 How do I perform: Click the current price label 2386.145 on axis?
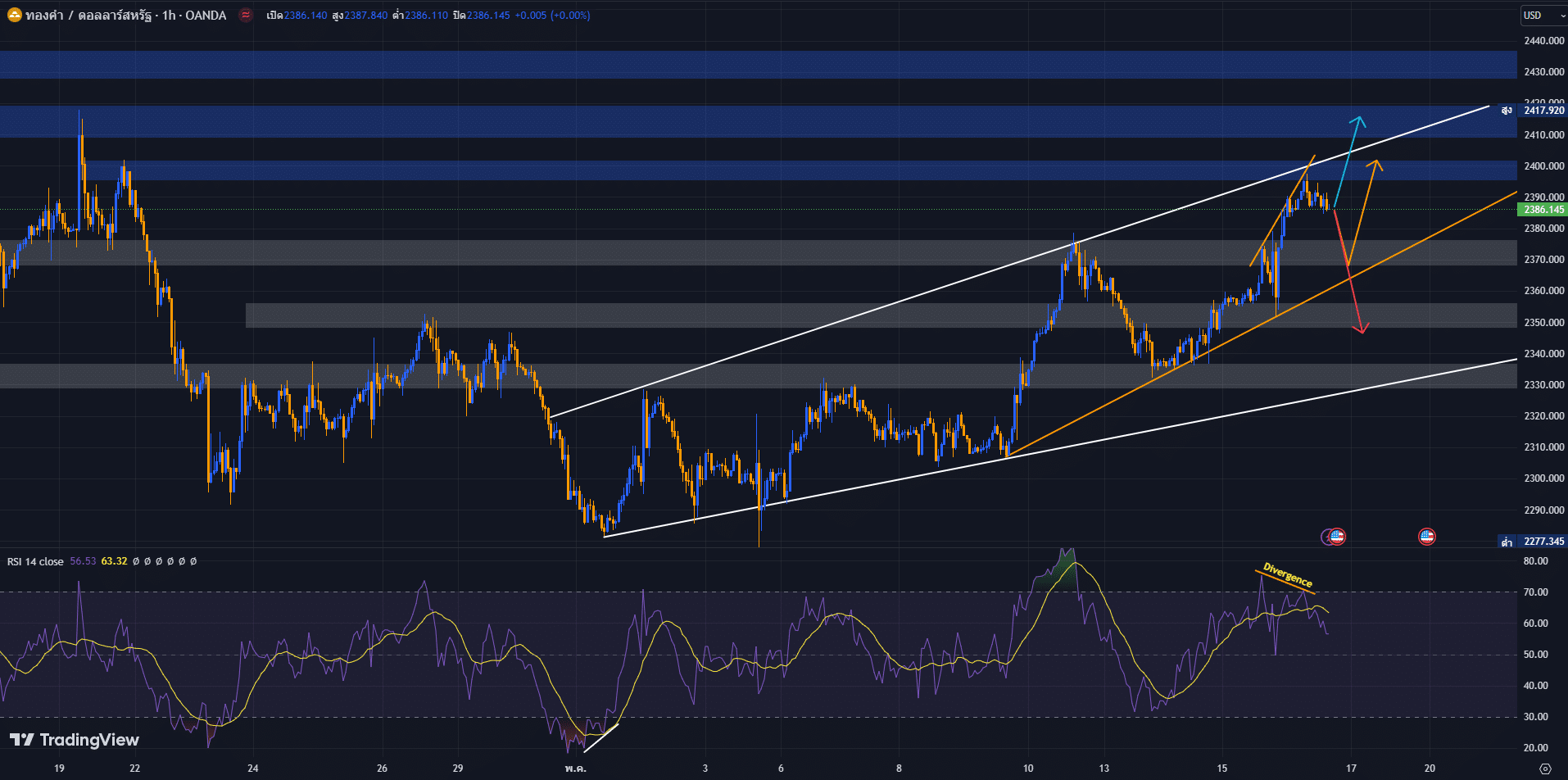click(x=1543, y=210)
